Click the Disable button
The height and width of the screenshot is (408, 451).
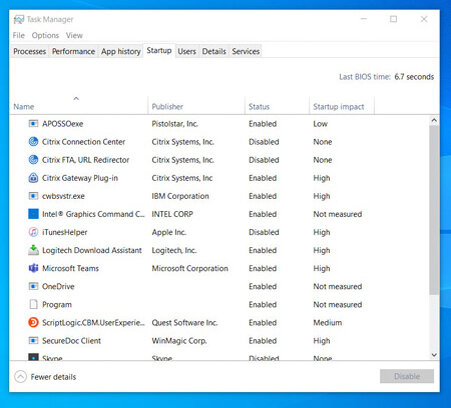point(407,376)
